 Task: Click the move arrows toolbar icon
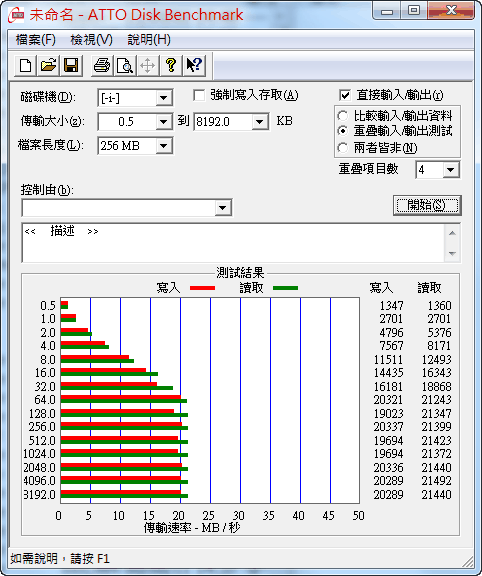[147, 66]
